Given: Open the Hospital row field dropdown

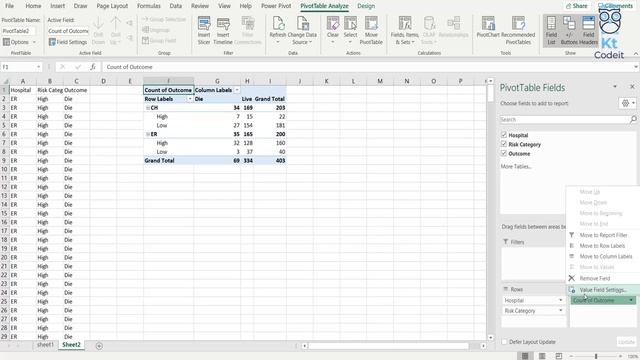Looking at the screenshot, I should pyautogui.click(x=560, y=300).
